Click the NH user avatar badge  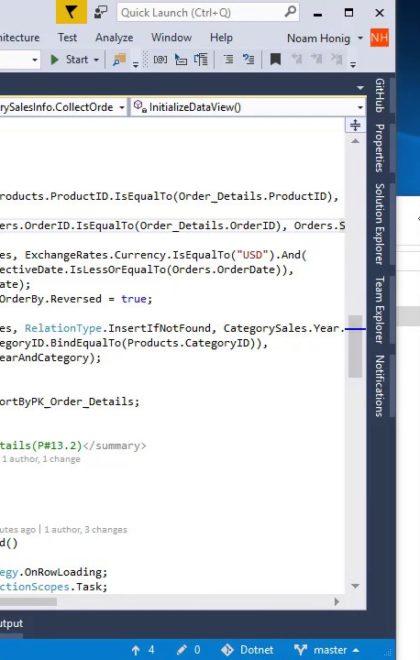point(379,38)
